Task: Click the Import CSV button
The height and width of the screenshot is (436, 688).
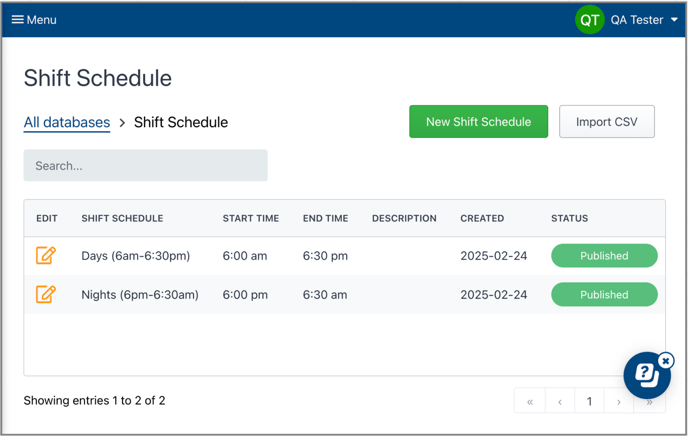Action: (606, 122)
